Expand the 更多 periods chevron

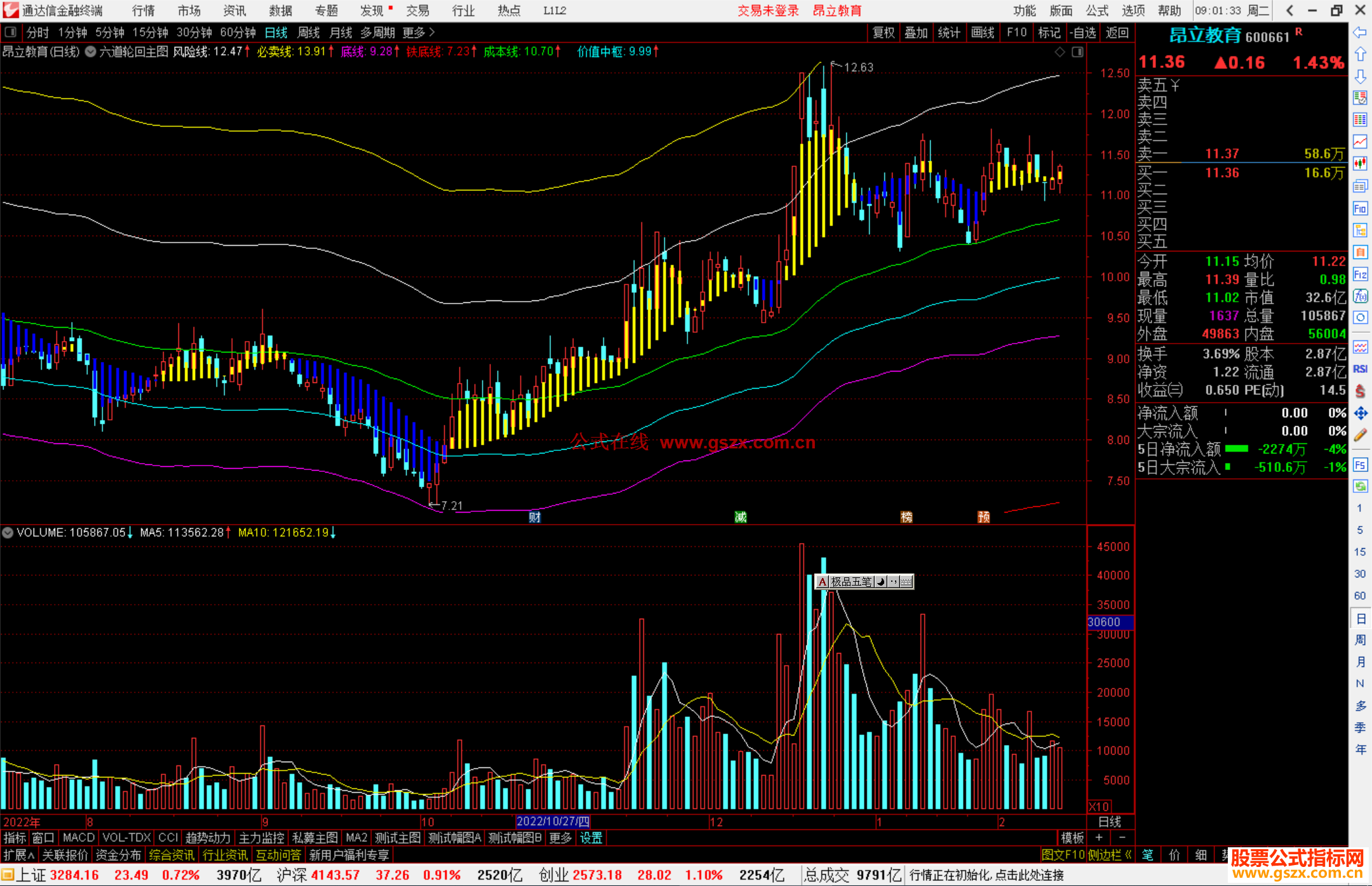click(x=433, y=32)
